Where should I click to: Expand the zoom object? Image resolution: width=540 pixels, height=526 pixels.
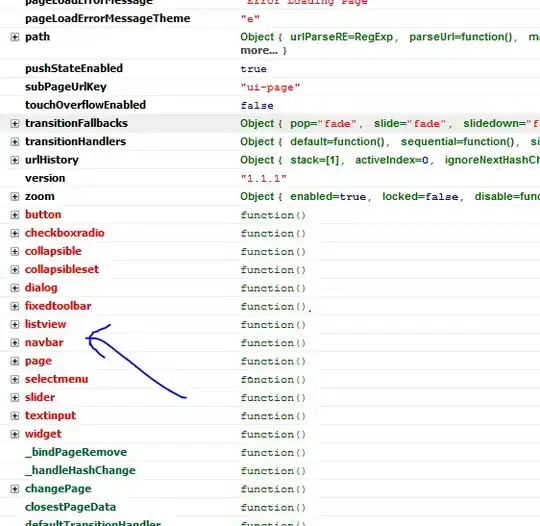click(15, 197)
